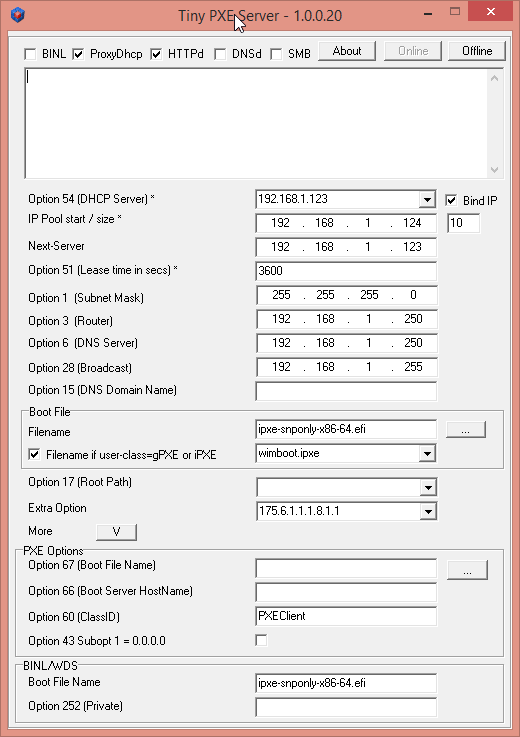Click the log area scroll up arrow
The width and height of the screenshot is (520, 737).
[x=494, y=78]
